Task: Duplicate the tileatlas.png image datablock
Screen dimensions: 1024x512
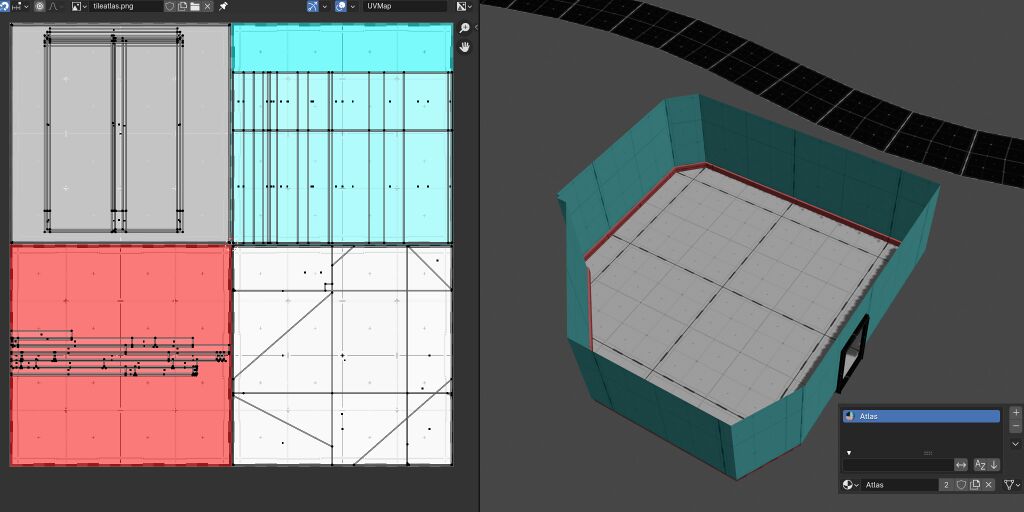Action: click(182, 6)
